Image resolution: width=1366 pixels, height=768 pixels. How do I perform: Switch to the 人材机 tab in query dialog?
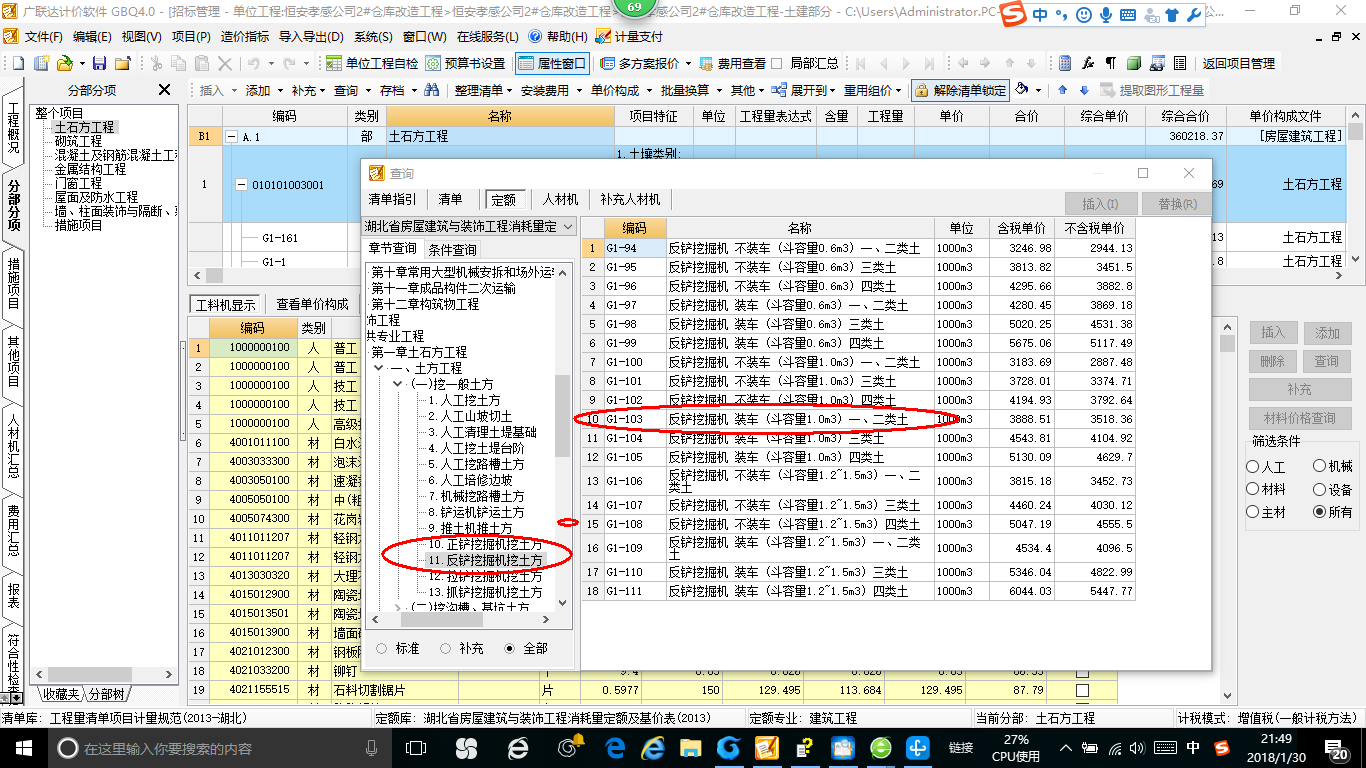click(x=560, y=200)
